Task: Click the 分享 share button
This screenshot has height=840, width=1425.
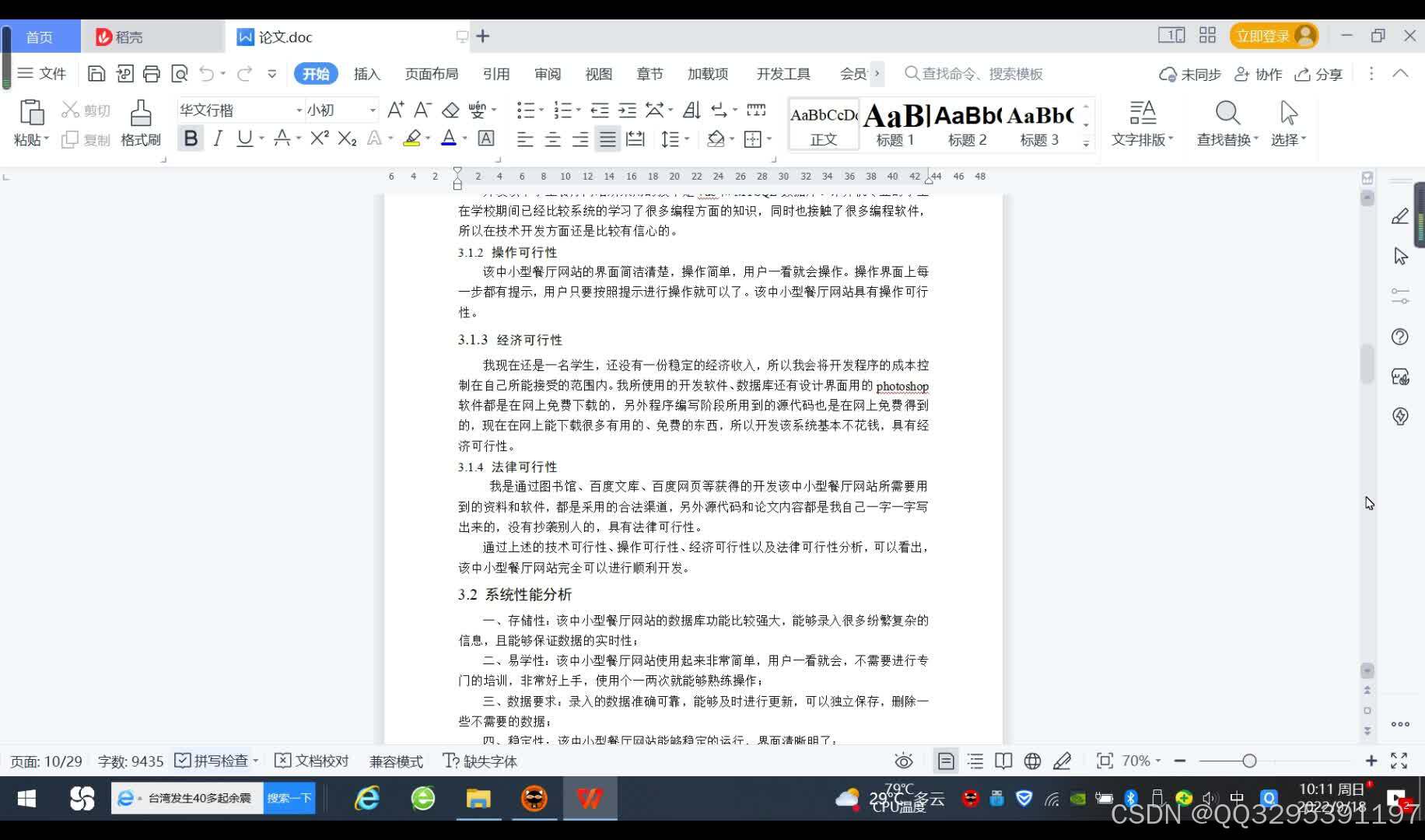Action: point(1319,74)
